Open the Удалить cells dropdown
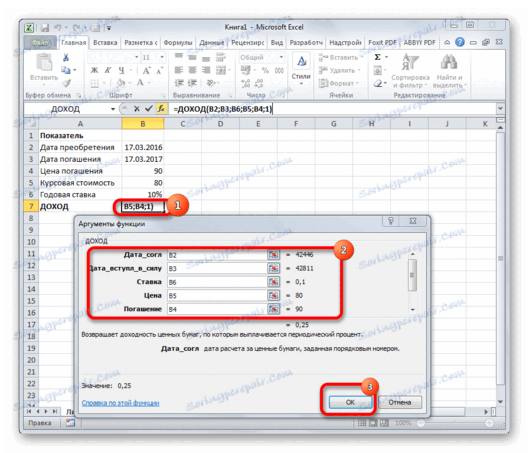This screenshot has height=453, width=529. pyautogui.click(x=339, y=70)
